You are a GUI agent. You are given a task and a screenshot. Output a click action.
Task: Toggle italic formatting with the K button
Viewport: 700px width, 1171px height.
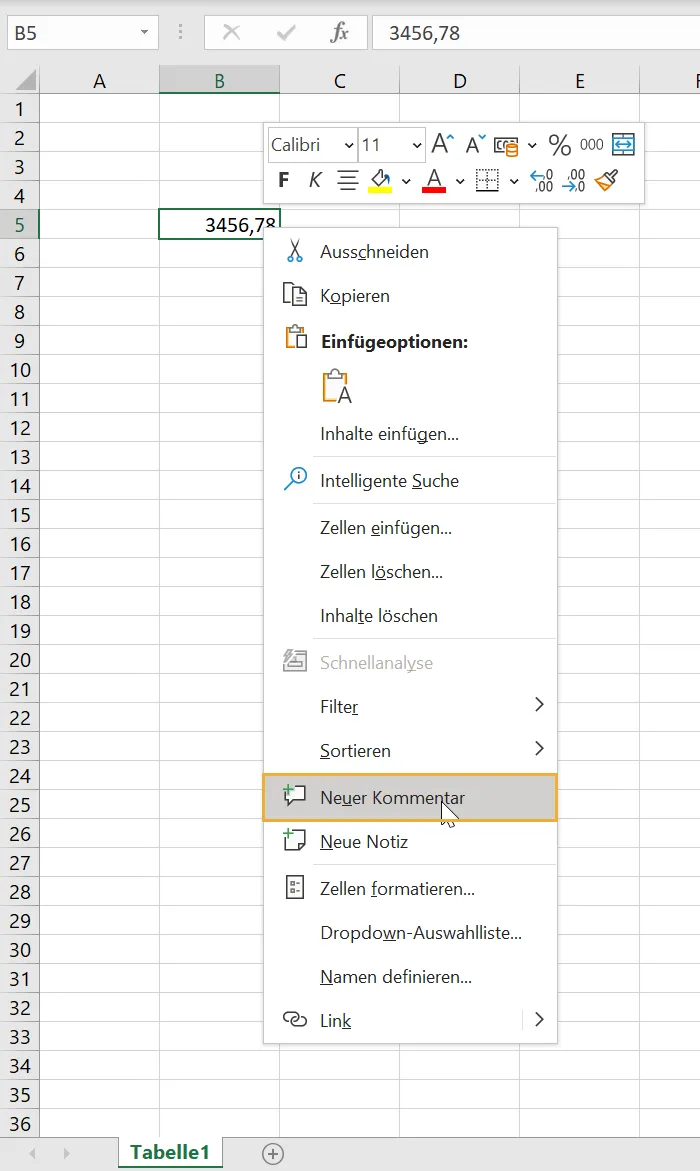tap(312, 180)
